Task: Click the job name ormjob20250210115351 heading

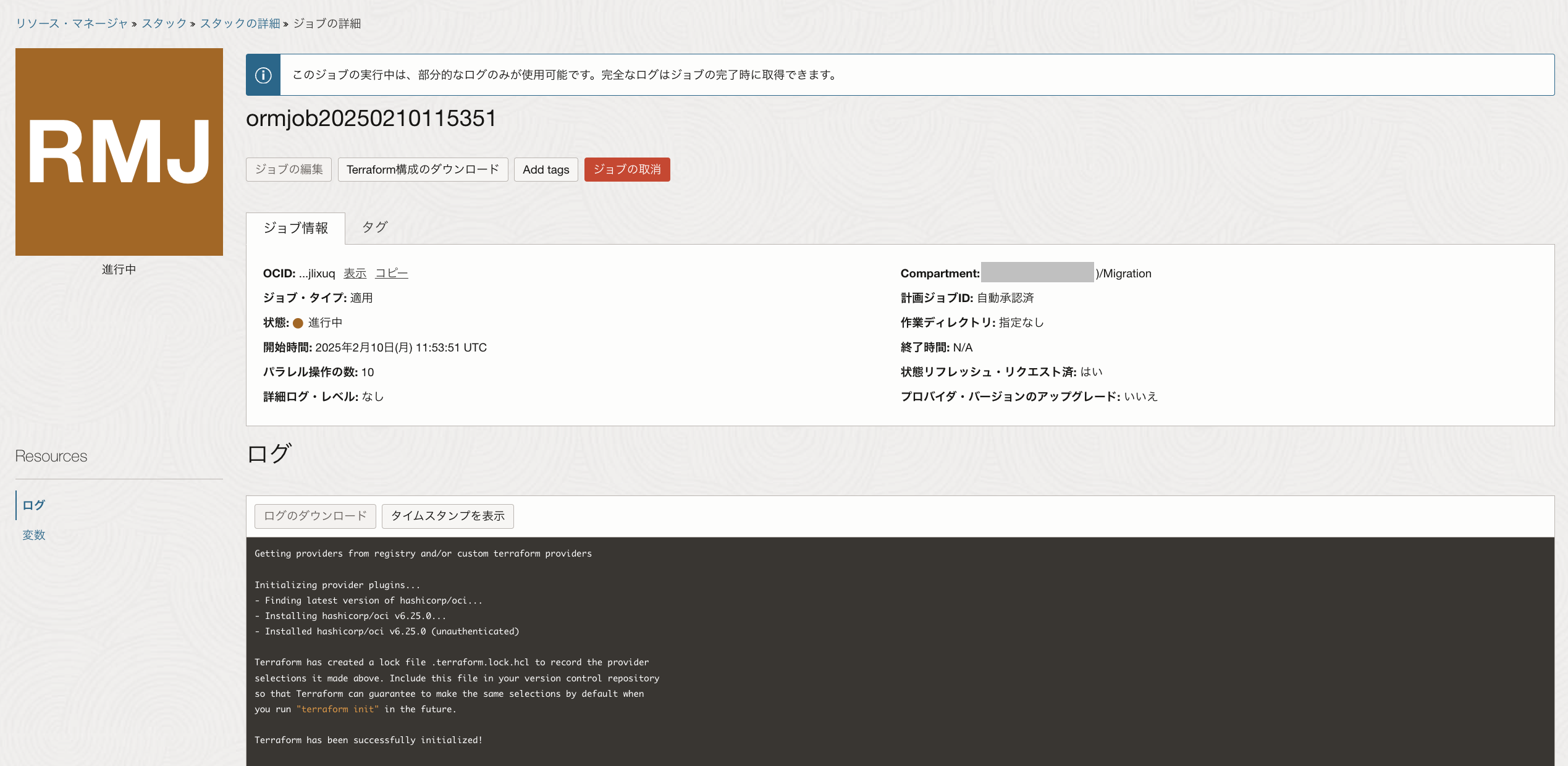Action: click(371, 119)
